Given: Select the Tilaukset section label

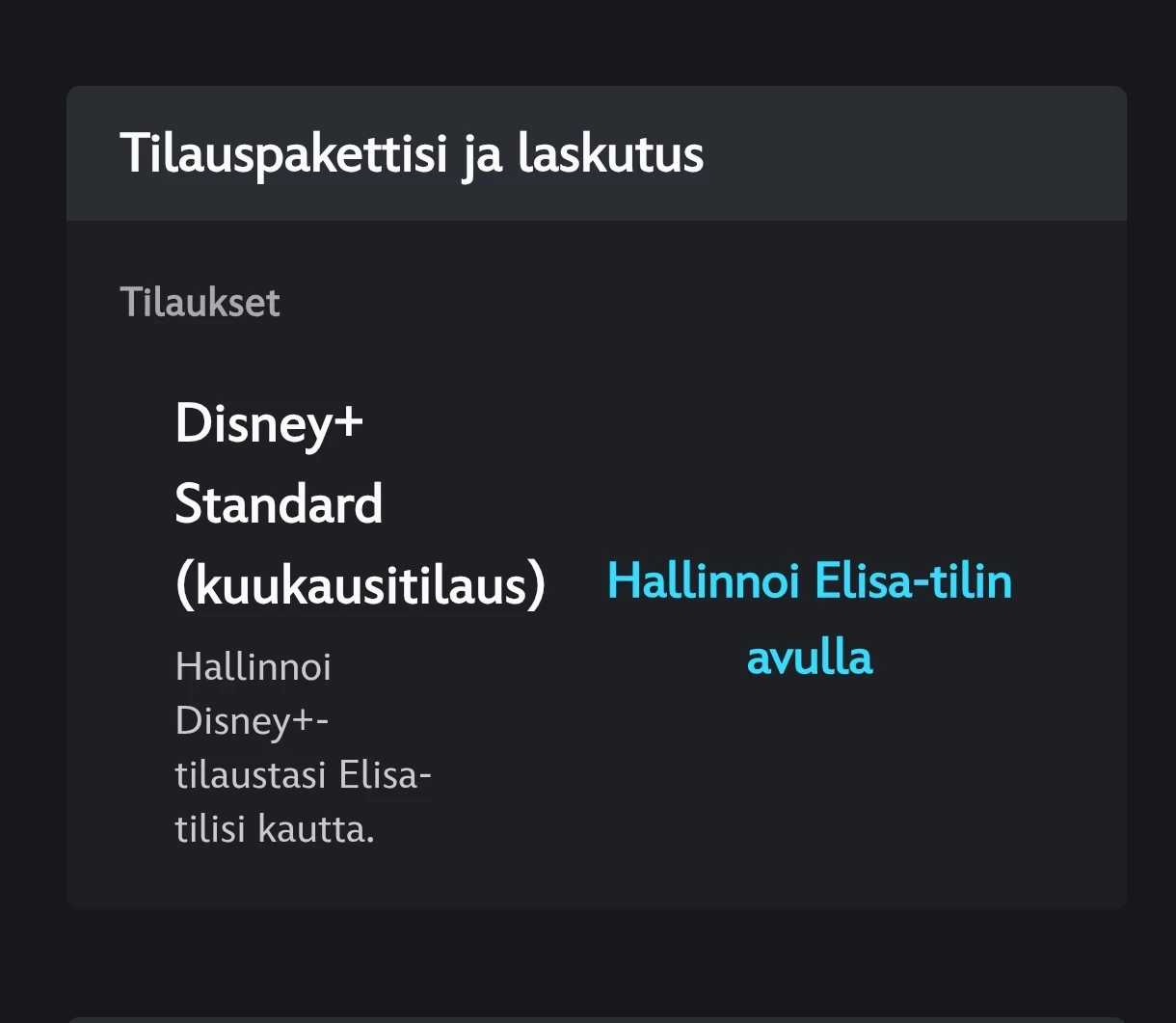Looking at the screenshot, I should (x=200, y=303).
